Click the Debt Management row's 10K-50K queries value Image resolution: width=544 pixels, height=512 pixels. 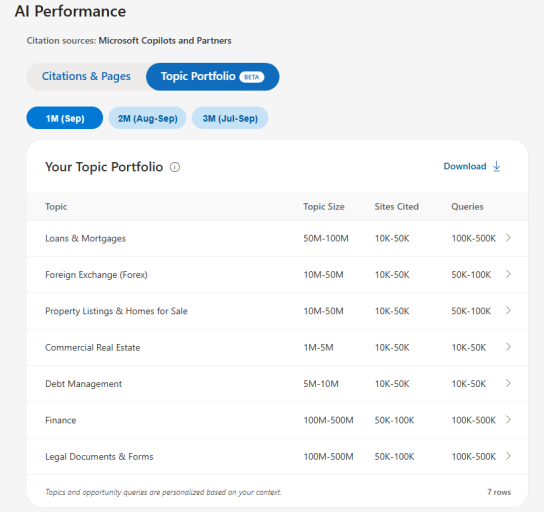469,384
